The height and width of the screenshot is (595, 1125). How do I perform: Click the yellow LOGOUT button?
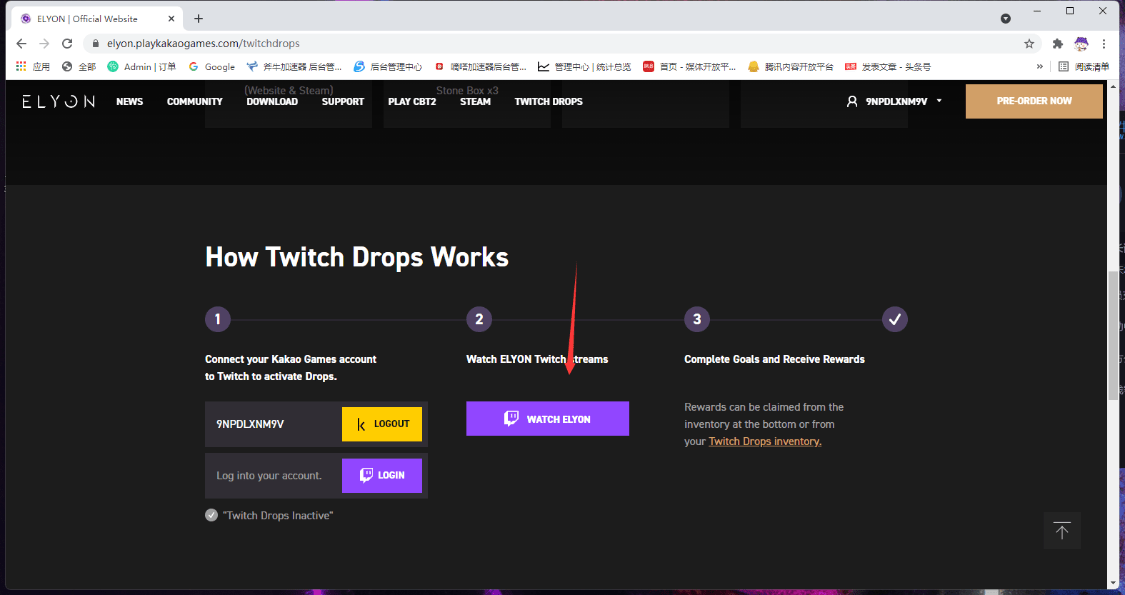382,424
